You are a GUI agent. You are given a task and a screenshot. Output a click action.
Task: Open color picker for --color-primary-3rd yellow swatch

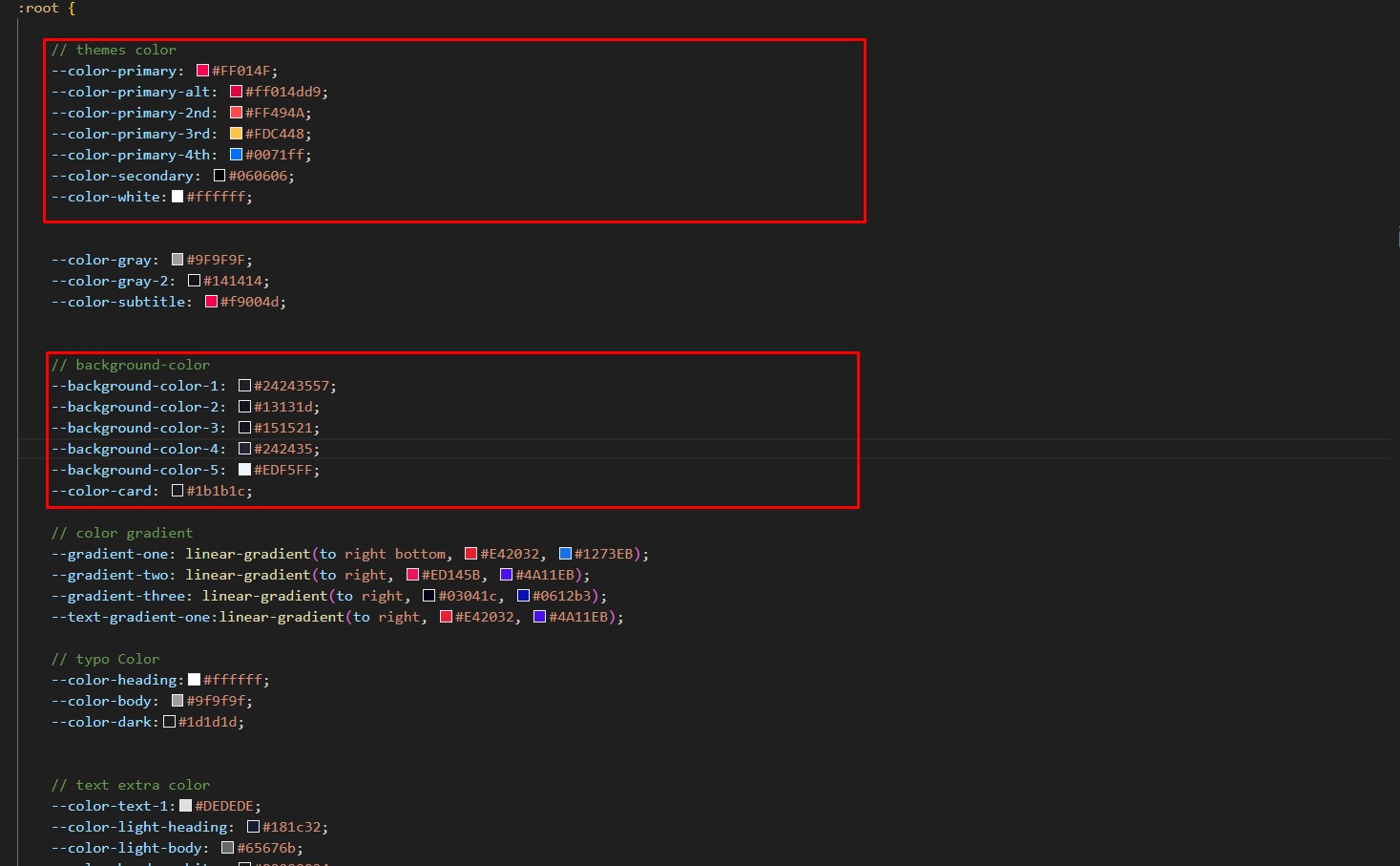coord(236,134)
